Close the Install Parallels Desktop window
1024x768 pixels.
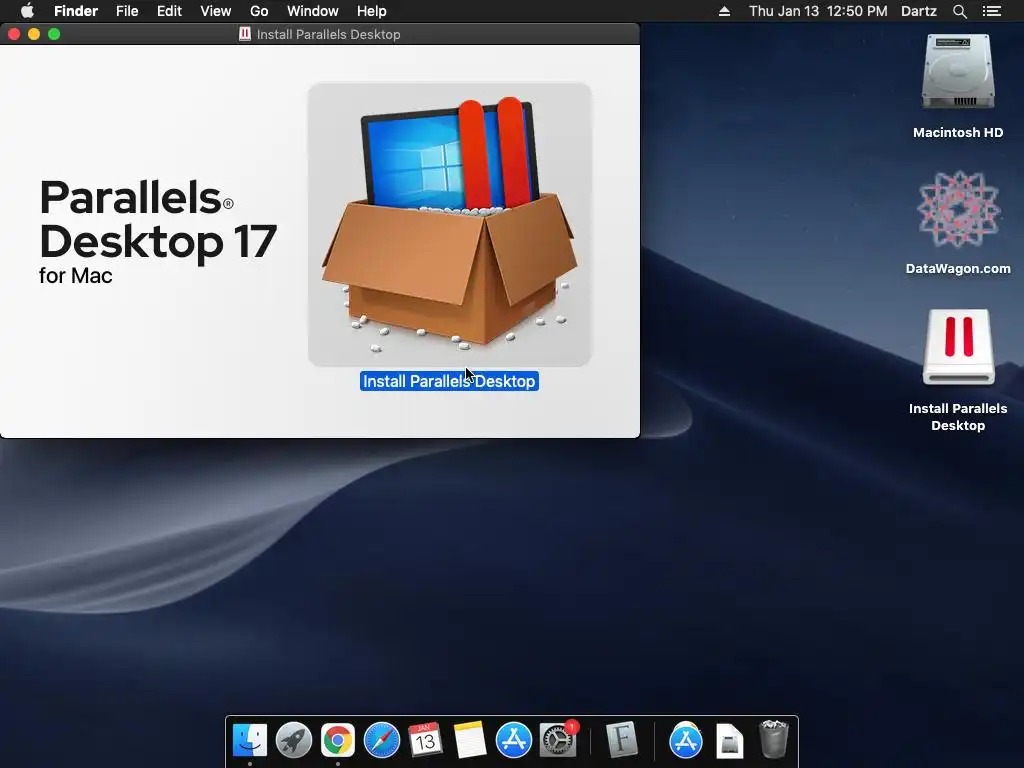[x=14, y=34]
